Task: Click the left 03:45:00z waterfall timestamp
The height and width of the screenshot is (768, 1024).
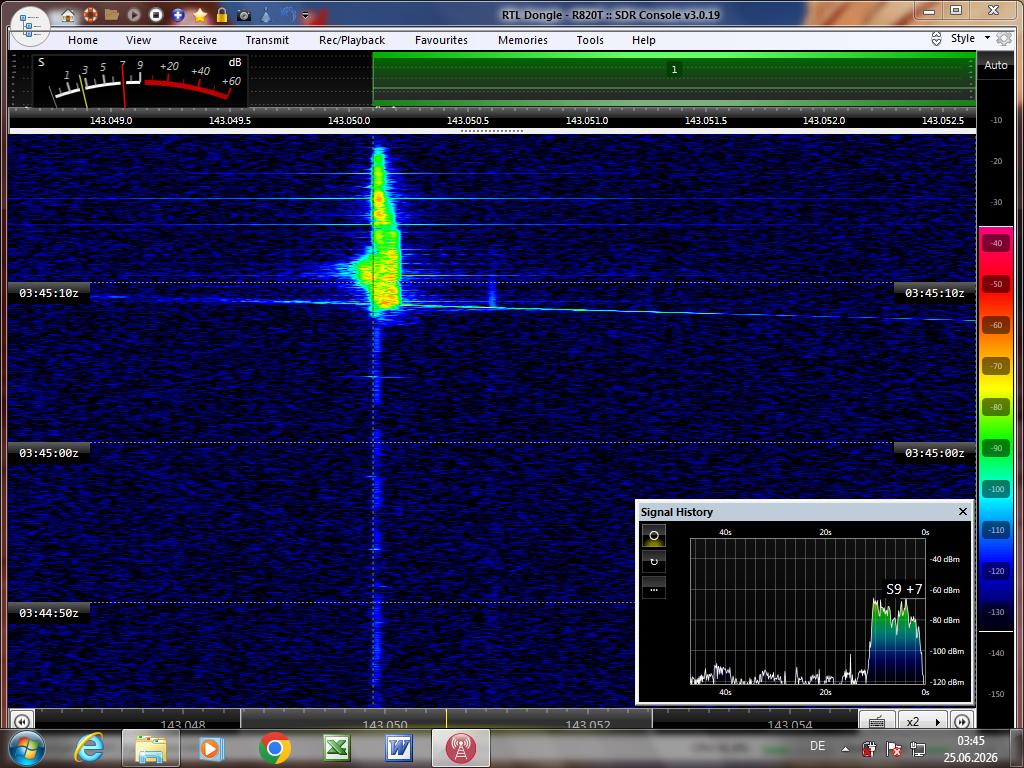Action: pyautogui.click(x=48, y=453)
